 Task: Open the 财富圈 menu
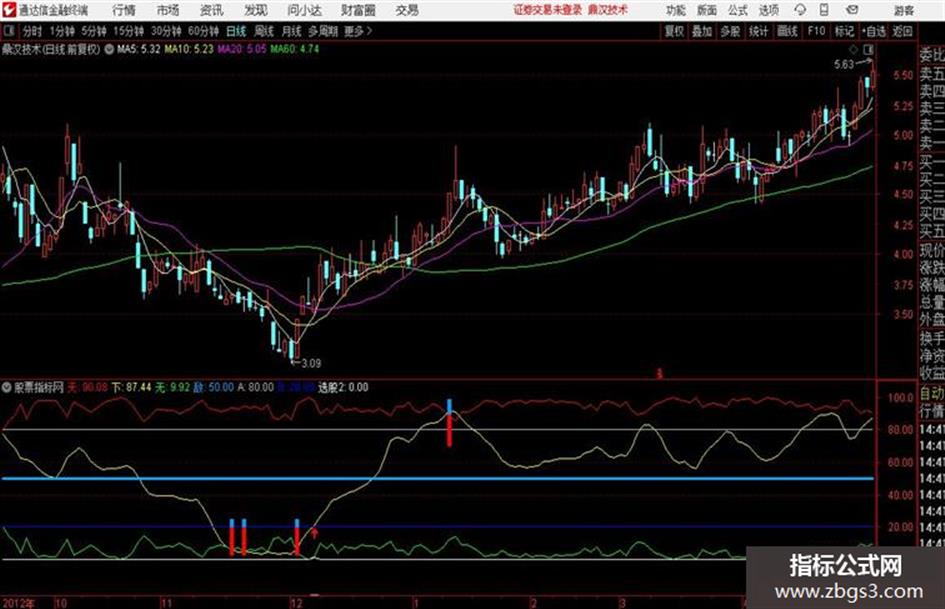click(x=358, y=10)
